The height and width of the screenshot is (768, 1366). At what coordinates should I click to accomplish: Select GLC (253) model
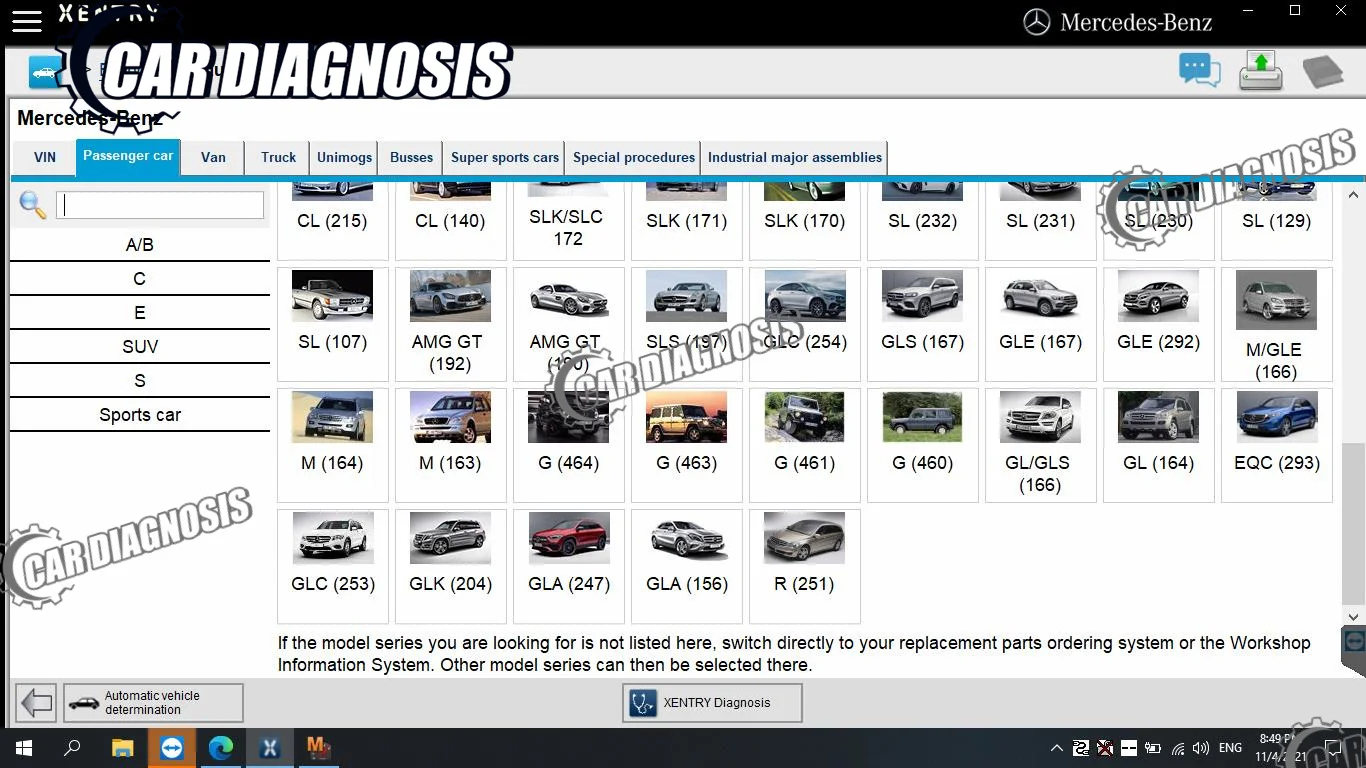[x=333, y=566]
